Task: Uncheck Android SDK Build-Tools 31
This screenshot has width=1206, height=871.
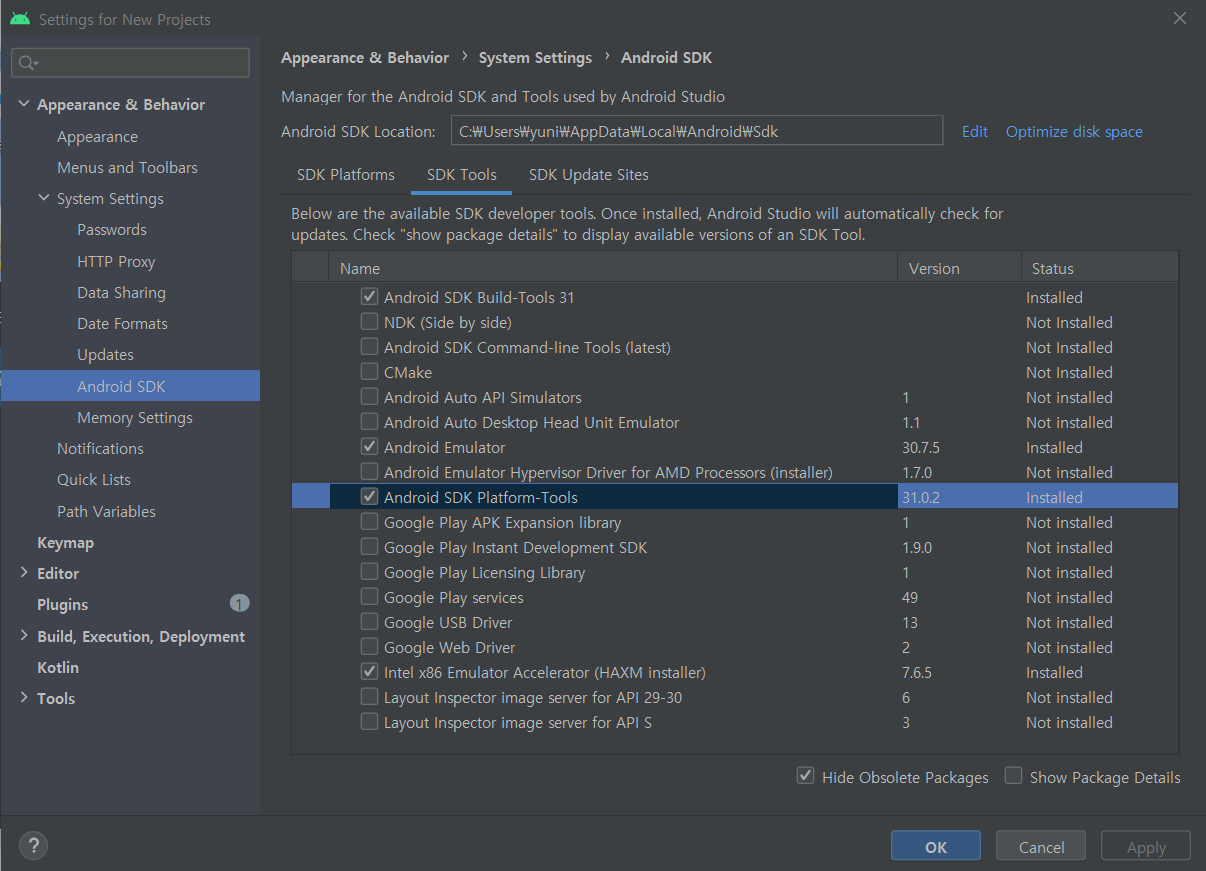Action: (369, 297)
